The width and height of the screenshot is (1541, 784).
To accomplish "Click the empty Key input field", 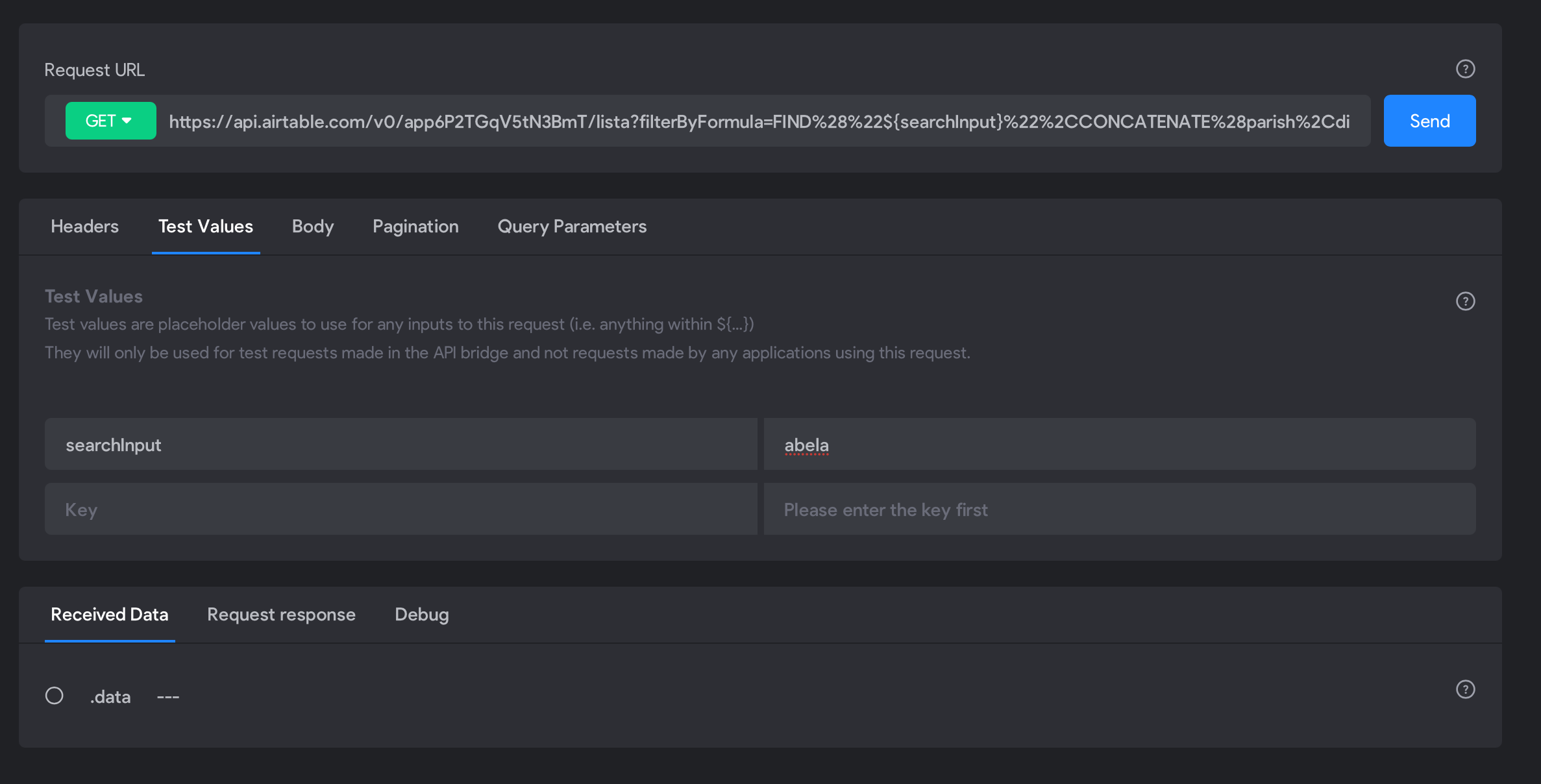I will tap(401, 509).
